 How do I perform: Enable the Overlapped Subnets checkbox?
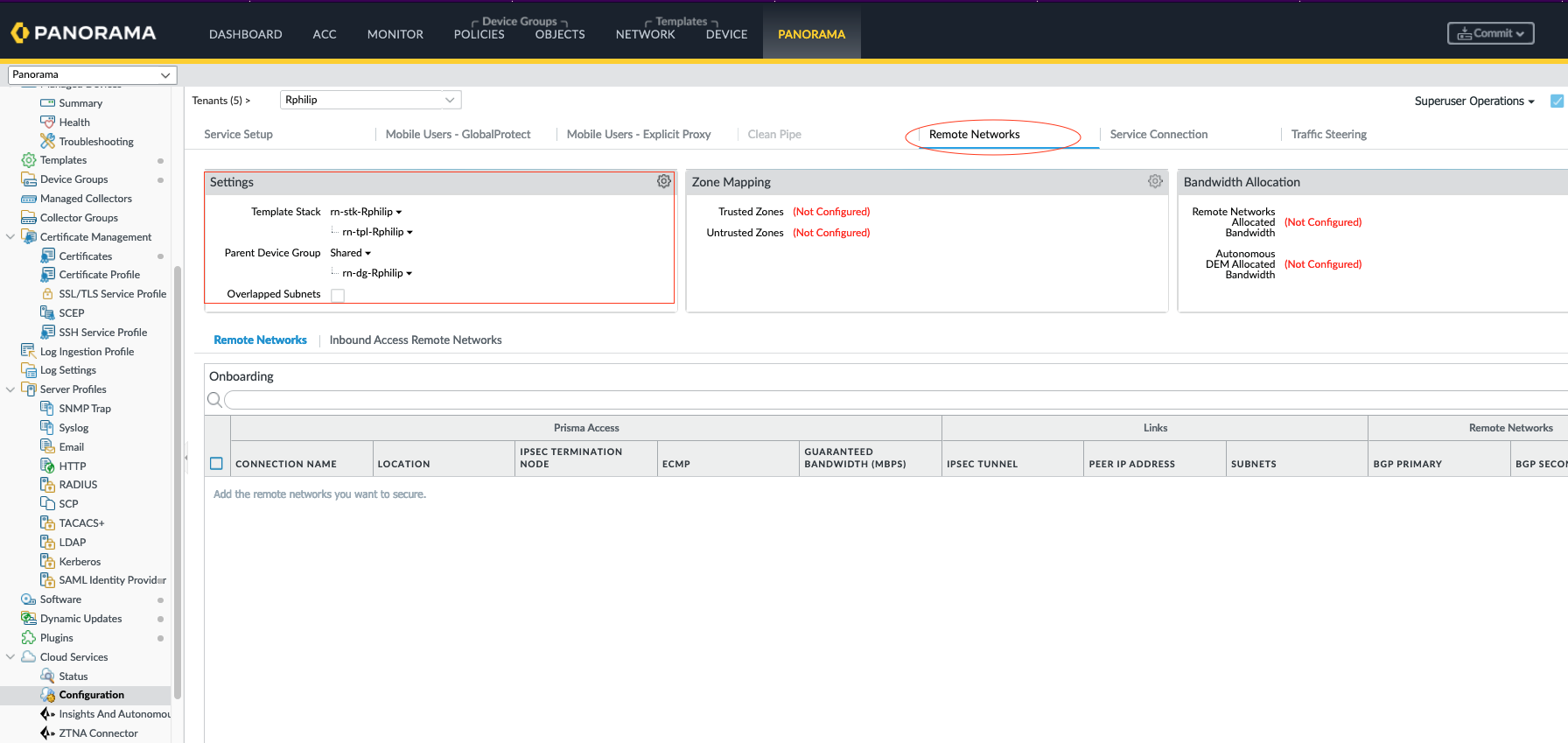338,295
